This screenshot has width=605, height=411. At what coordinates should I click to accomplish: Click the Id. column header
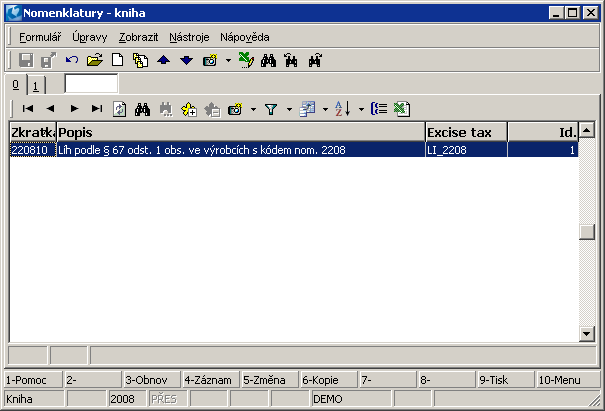click(x=542, y=132)
